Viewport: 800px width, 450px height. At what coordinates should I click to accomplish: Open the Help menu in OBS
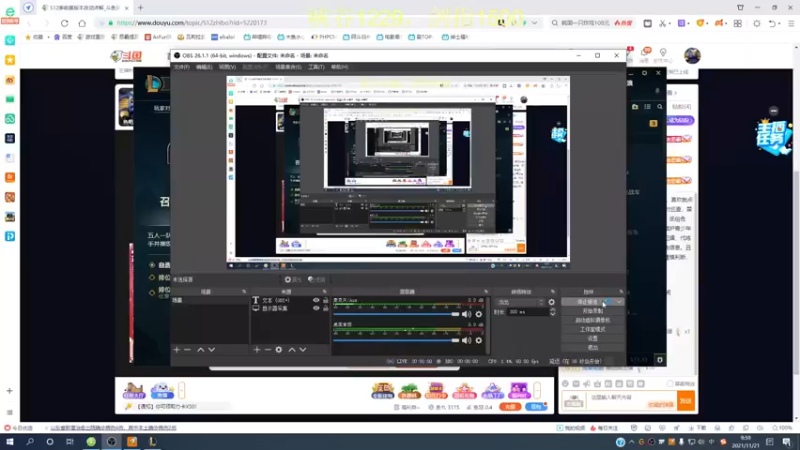point(339,67)
